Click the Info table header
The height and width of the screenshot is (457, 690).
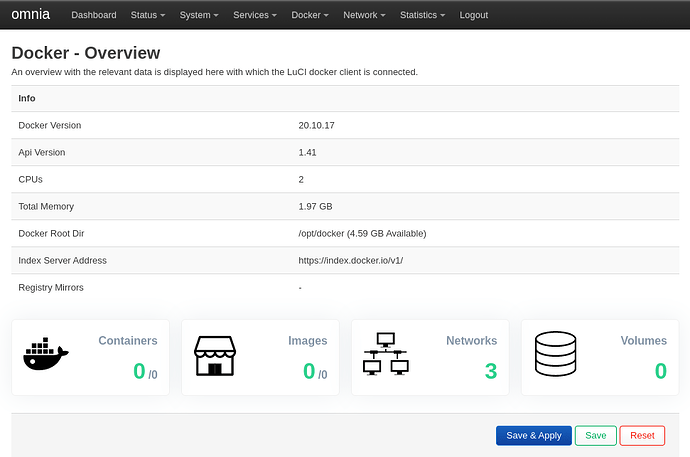pyautogui.click(x=27, y=98)
